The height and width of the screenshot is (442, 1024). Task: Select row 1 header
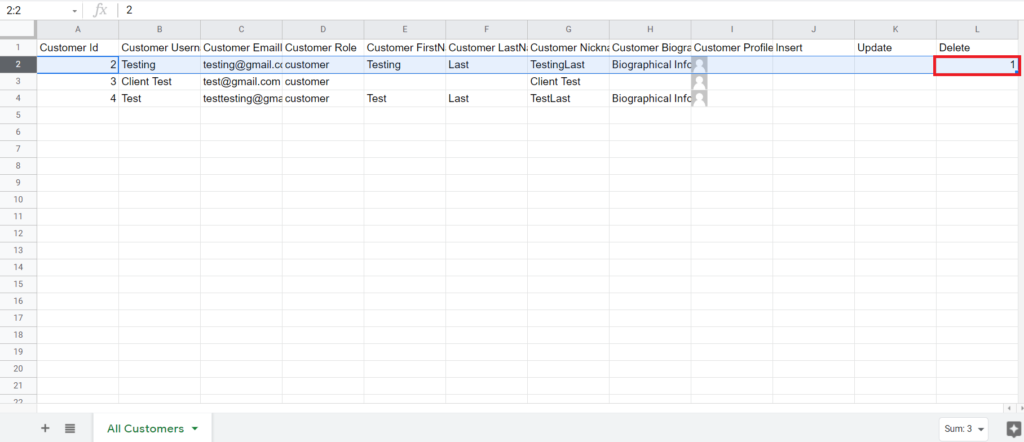click(18, 48)
